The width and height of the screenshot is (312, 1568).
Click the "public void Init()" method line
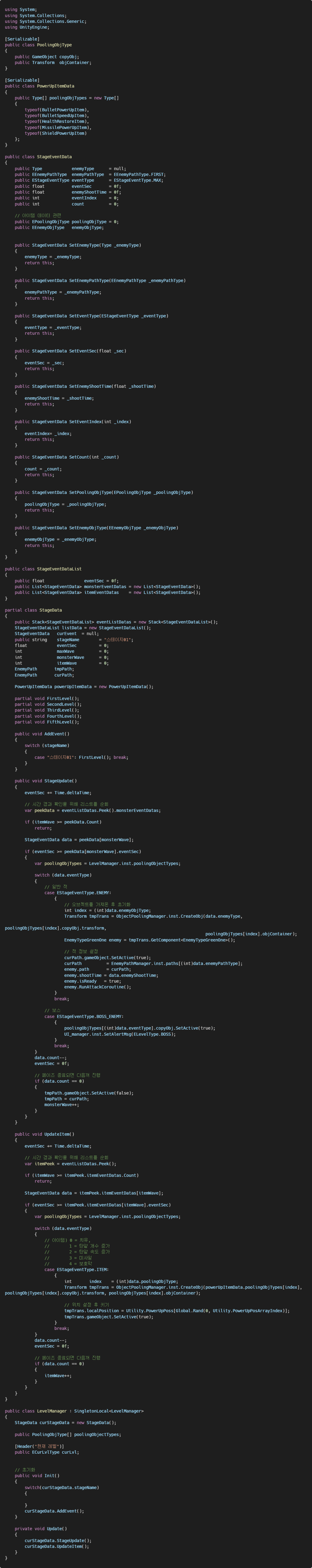pos(37,1476)
